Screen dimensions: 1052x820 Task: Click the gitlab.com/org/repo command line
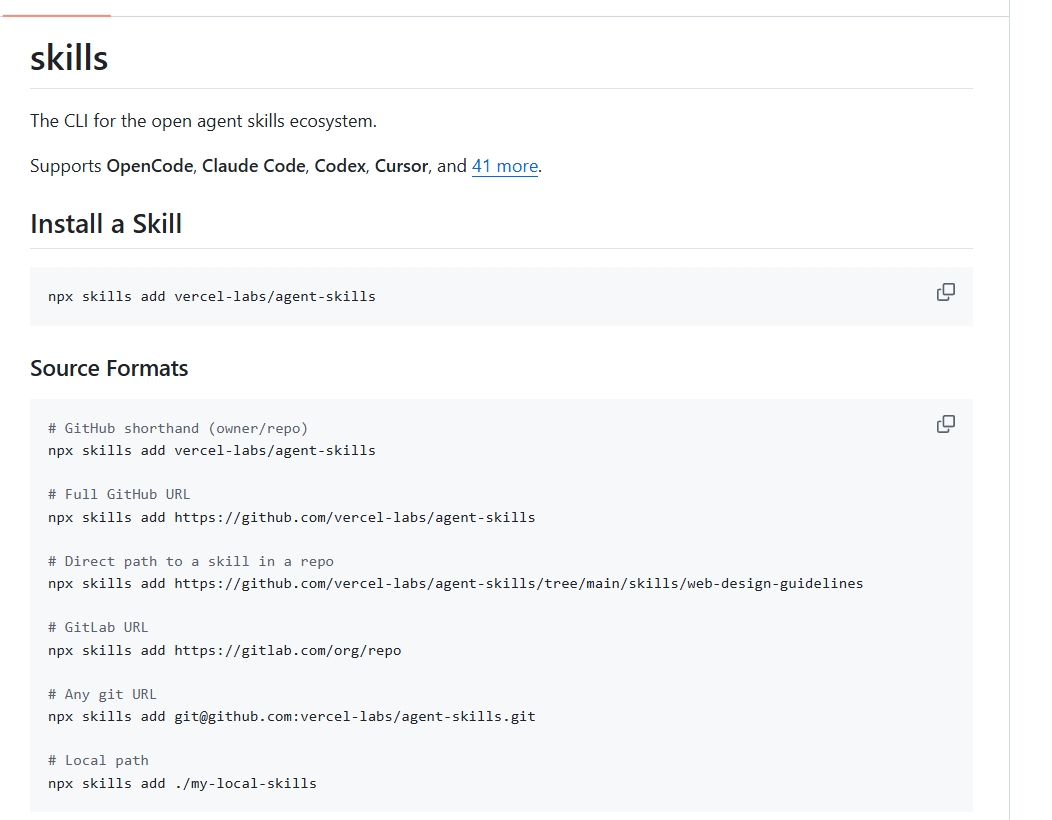pos(224,650)
